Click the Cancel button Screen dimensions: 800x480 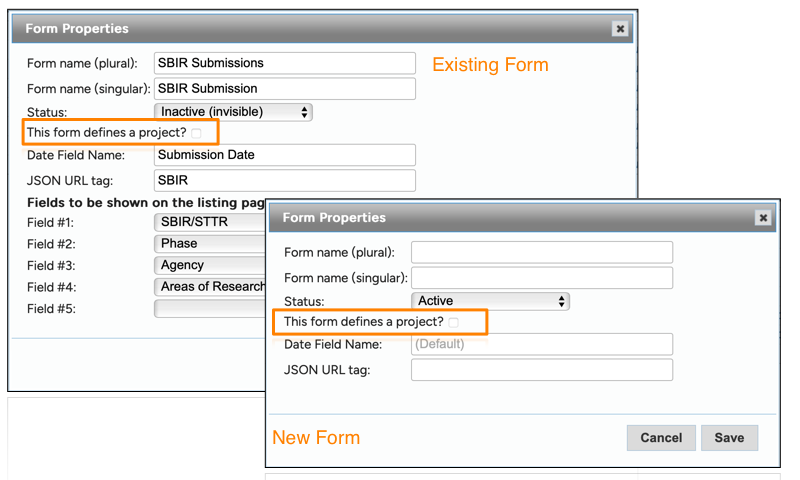pyautogui.click(x=661, y=437)
